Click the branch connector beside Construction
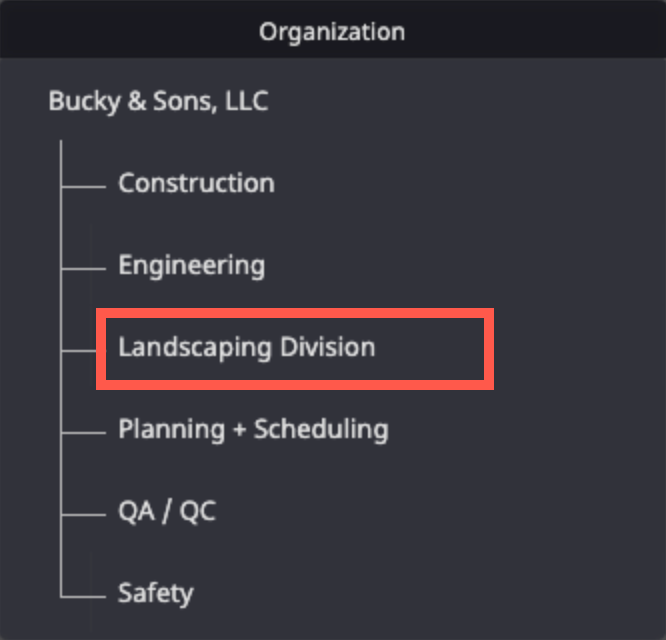Image resolution: width=666 pixels, height=640 pixels. click(83, 186)
